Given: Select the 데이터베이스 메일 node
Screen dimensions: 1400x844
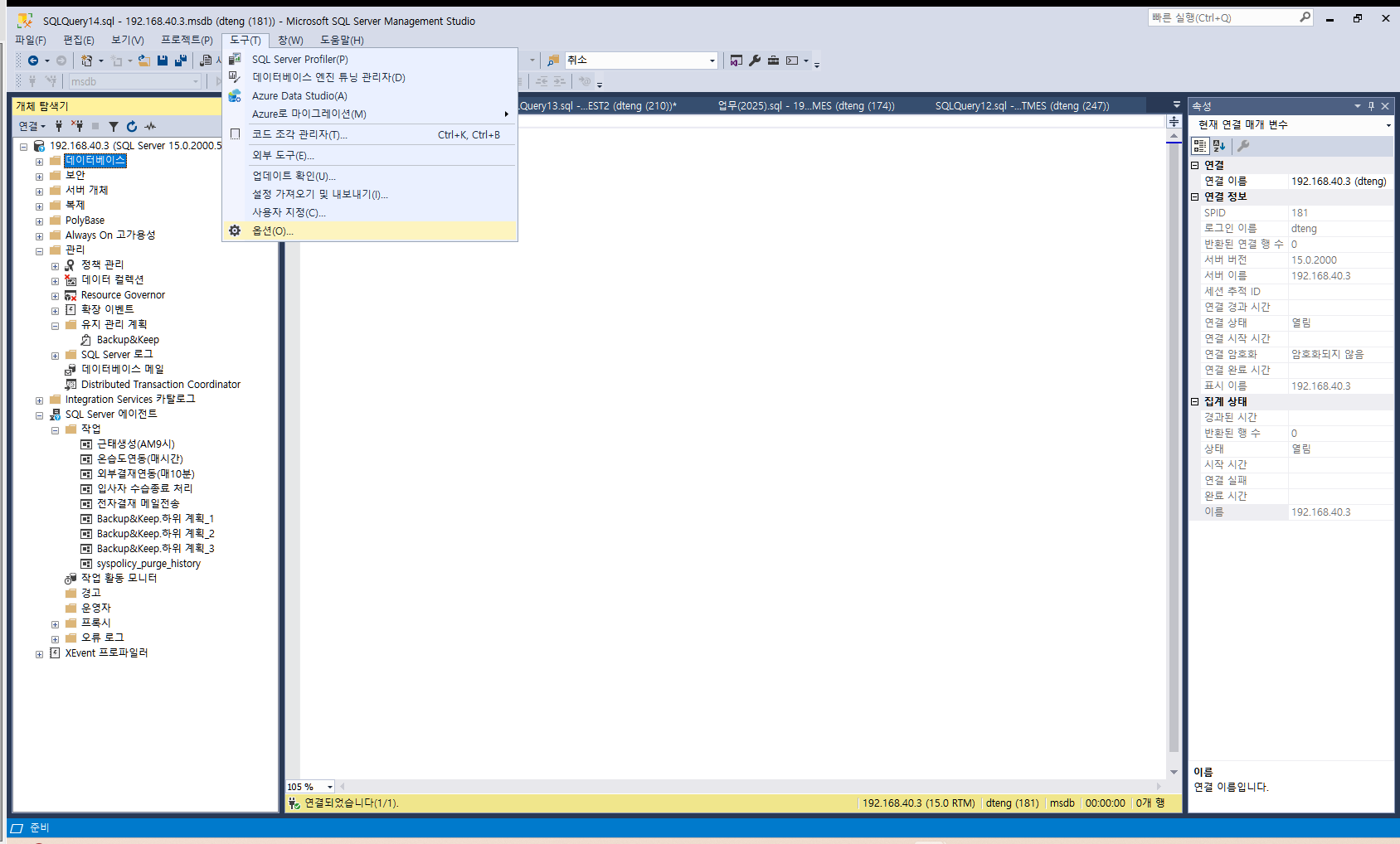Looking at the screenshot, I should pyautogui.click(x=122, y=370).
